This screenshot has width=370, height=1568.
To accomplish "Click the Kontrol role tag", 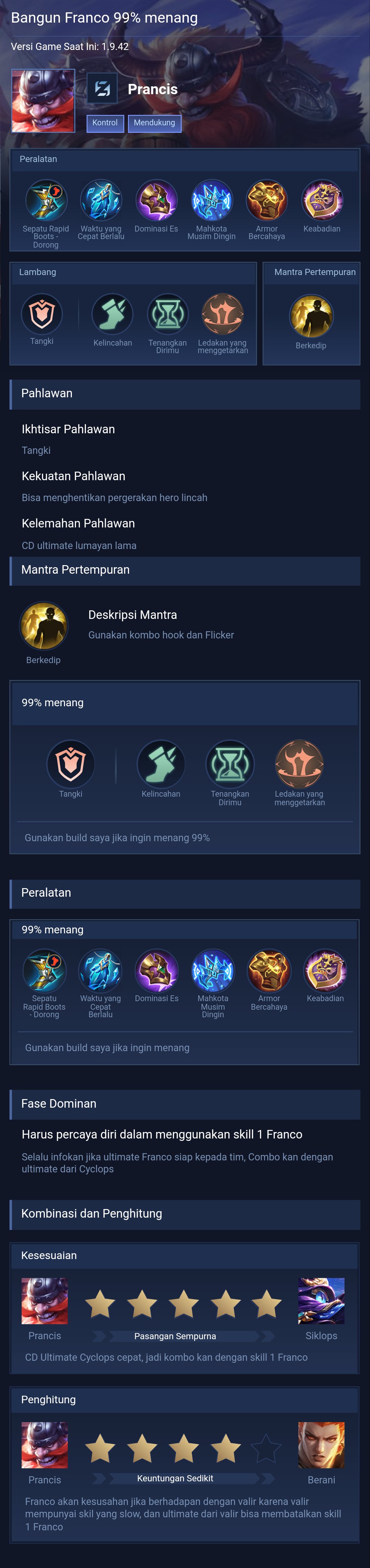I will [x=105, y=123].
